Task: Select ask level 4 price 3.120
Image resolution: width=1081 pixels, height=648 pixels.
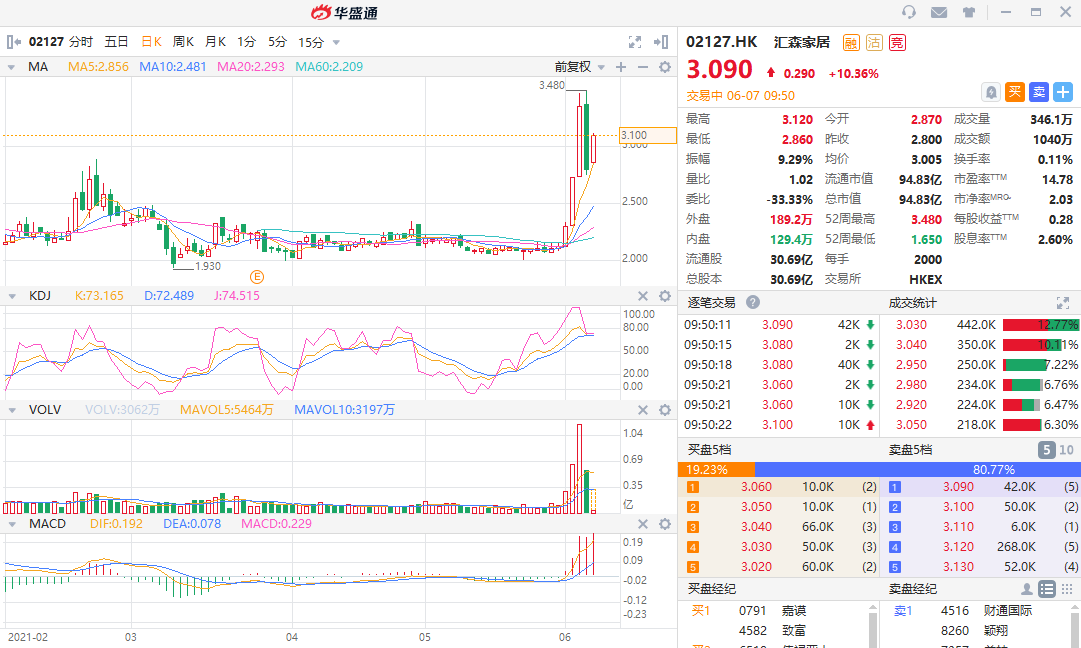Action: [958, 547]
